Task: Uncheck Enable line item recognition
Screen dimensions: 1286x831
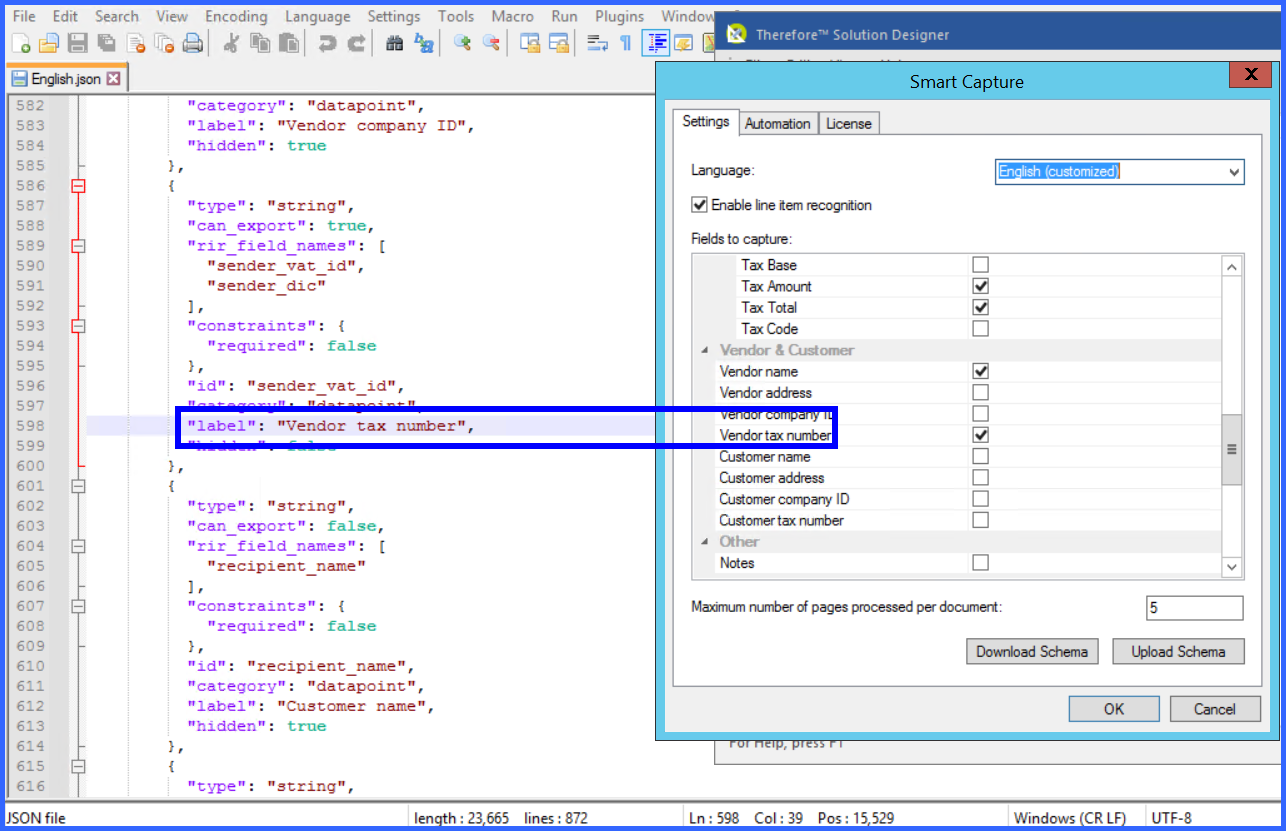Action: [x=699, y=205]
